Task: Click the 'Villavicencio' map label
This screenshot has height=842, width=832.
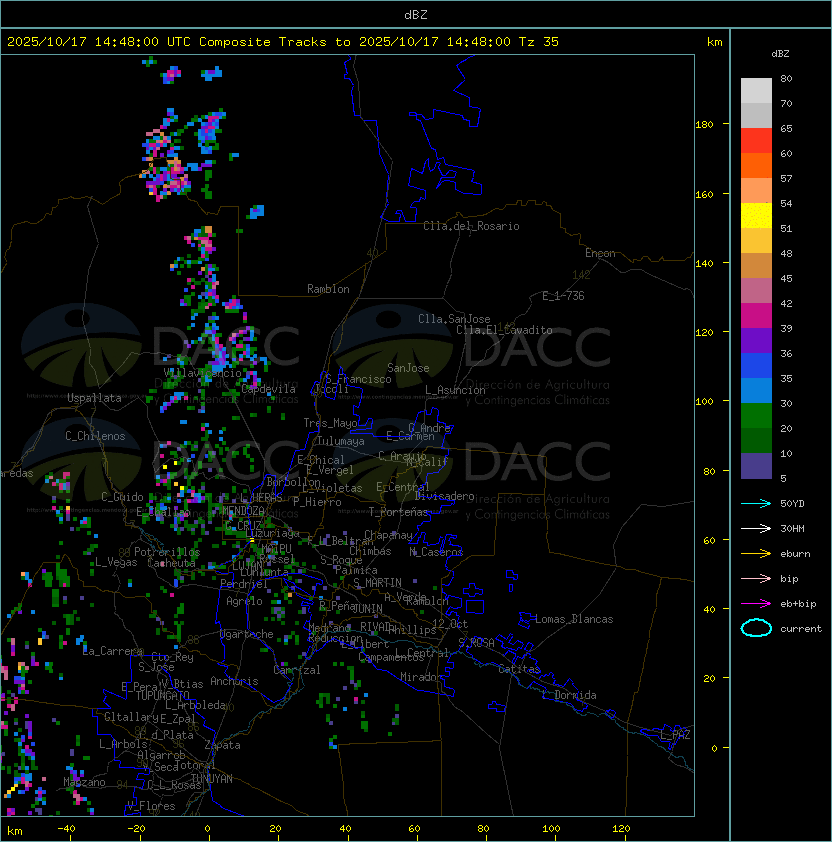Action: 202,373
